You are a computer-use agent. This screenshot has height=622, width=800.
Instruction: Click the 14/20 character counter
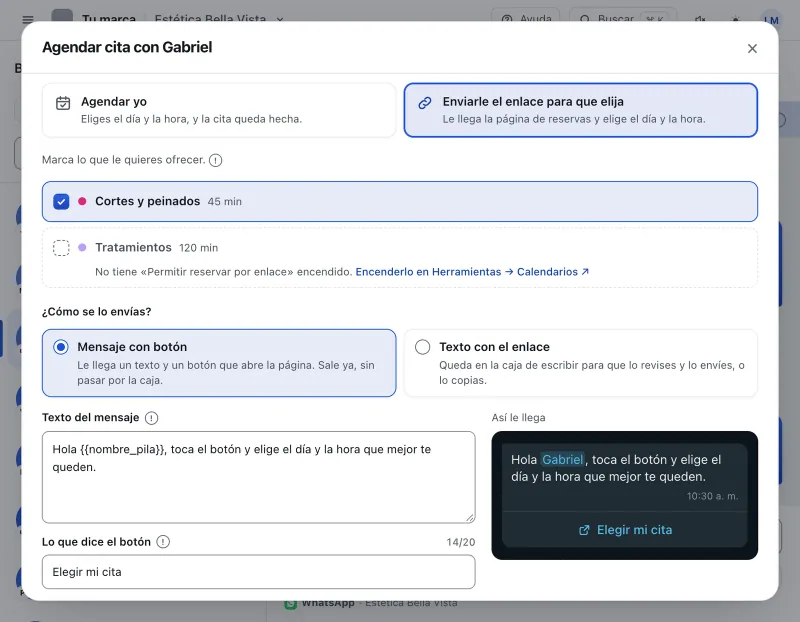coord(461,542)
